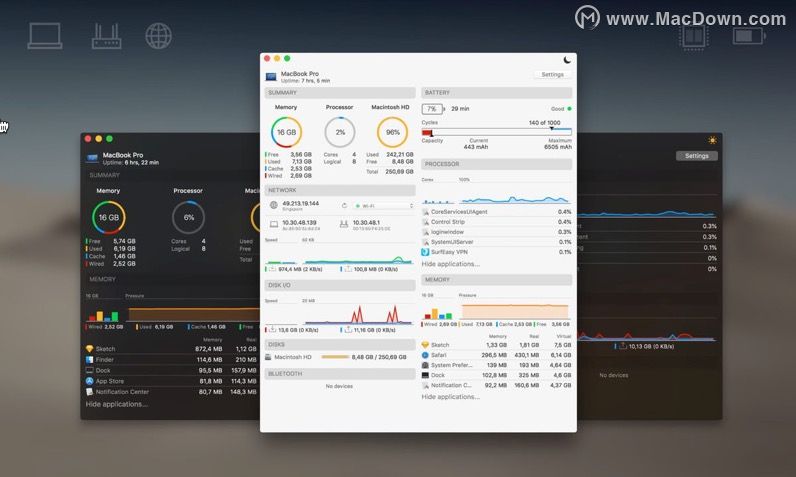The width and height of the screenshot is (796, 477).
Task: Click the CPU usage graph under Processor
Action: click(x=515, y=198)
